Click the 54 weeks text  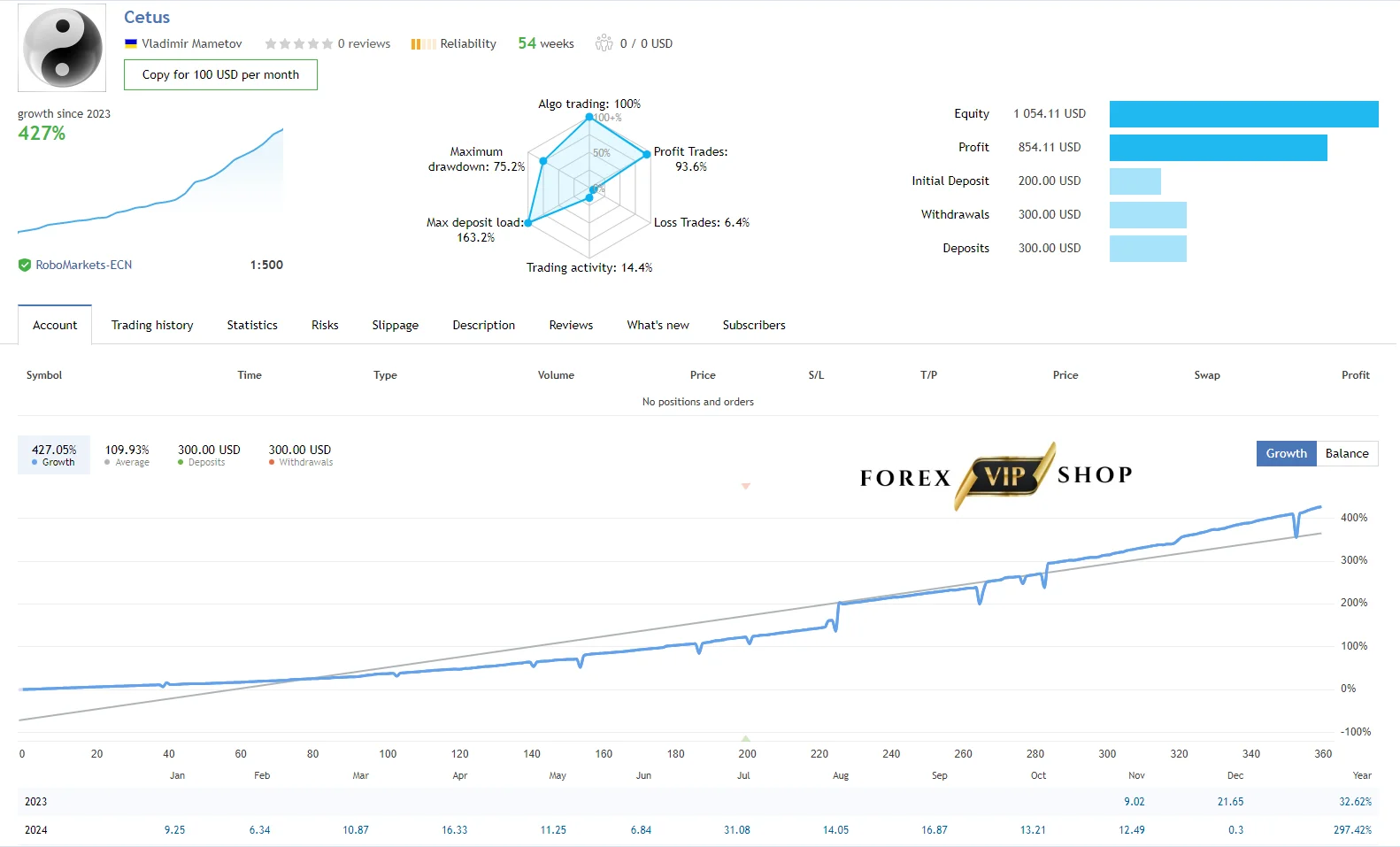point(546,43)
